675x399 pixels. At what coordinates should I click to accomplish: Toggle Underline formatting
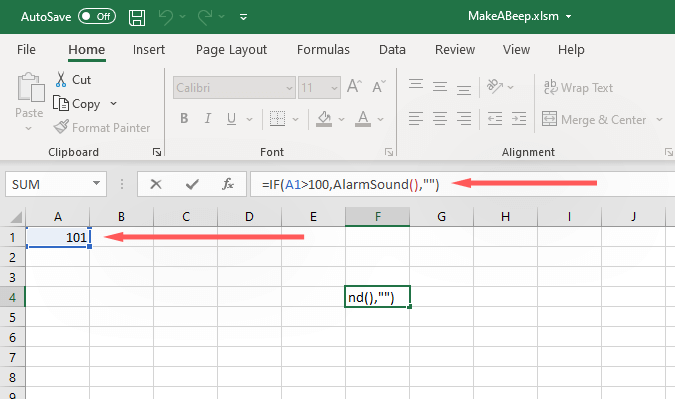tap(231, 118)
